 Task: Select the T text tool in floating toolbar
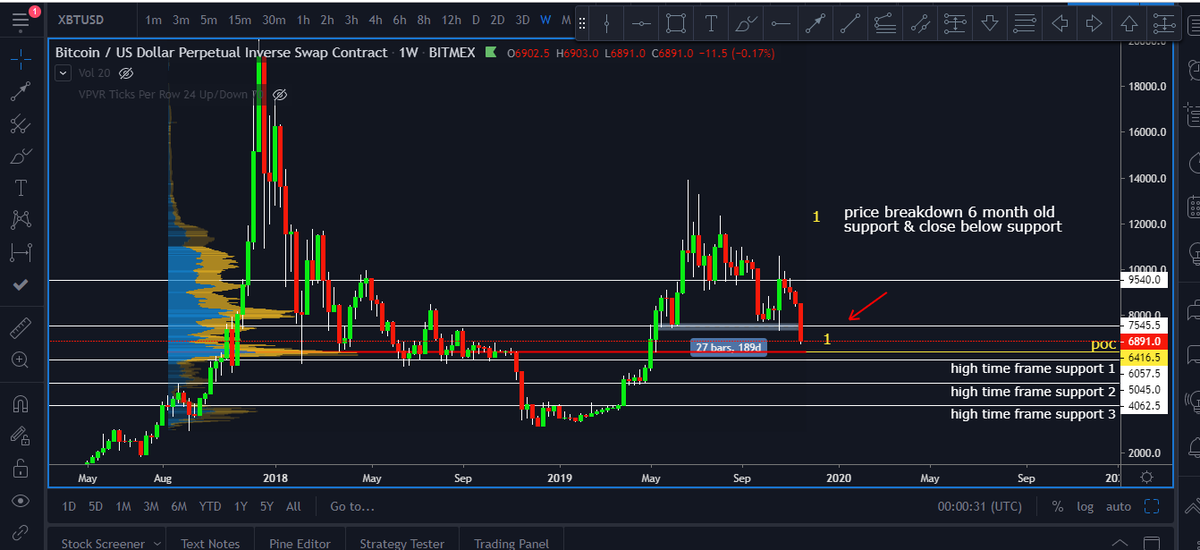pyautogui.click(x=711, y=23)
